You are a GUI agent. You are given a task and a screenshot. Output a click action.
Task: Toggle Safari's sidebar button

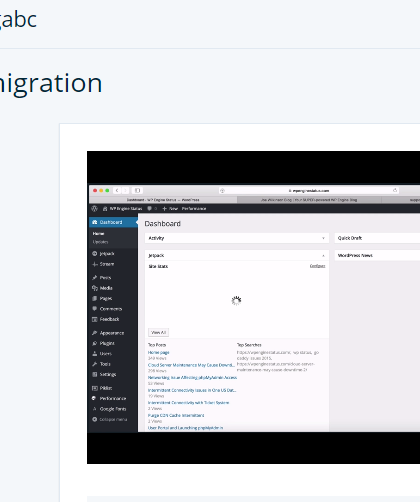tap(137, 190)
